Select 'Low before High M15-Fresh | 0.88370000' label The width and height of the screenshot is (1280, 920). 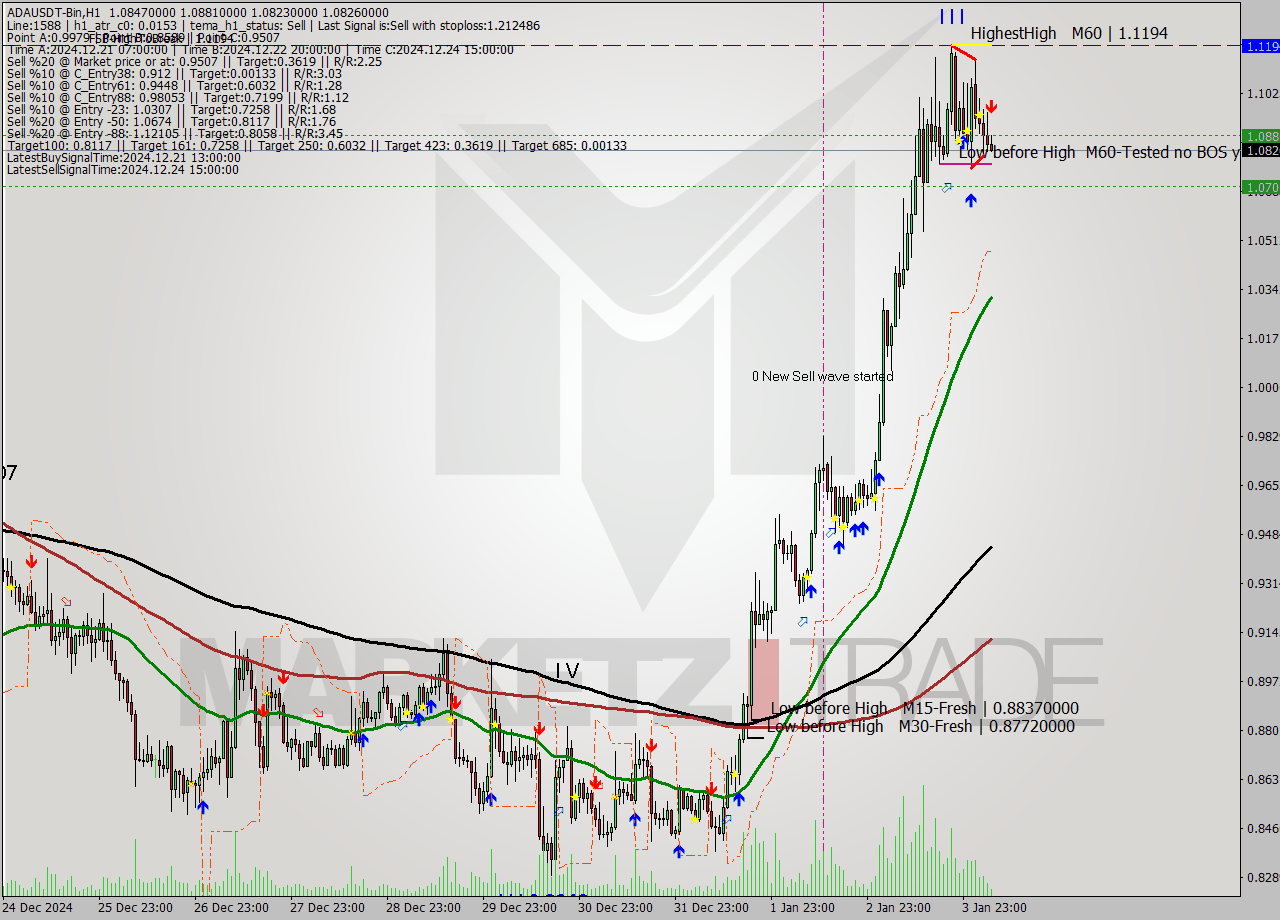coord(924,708)
